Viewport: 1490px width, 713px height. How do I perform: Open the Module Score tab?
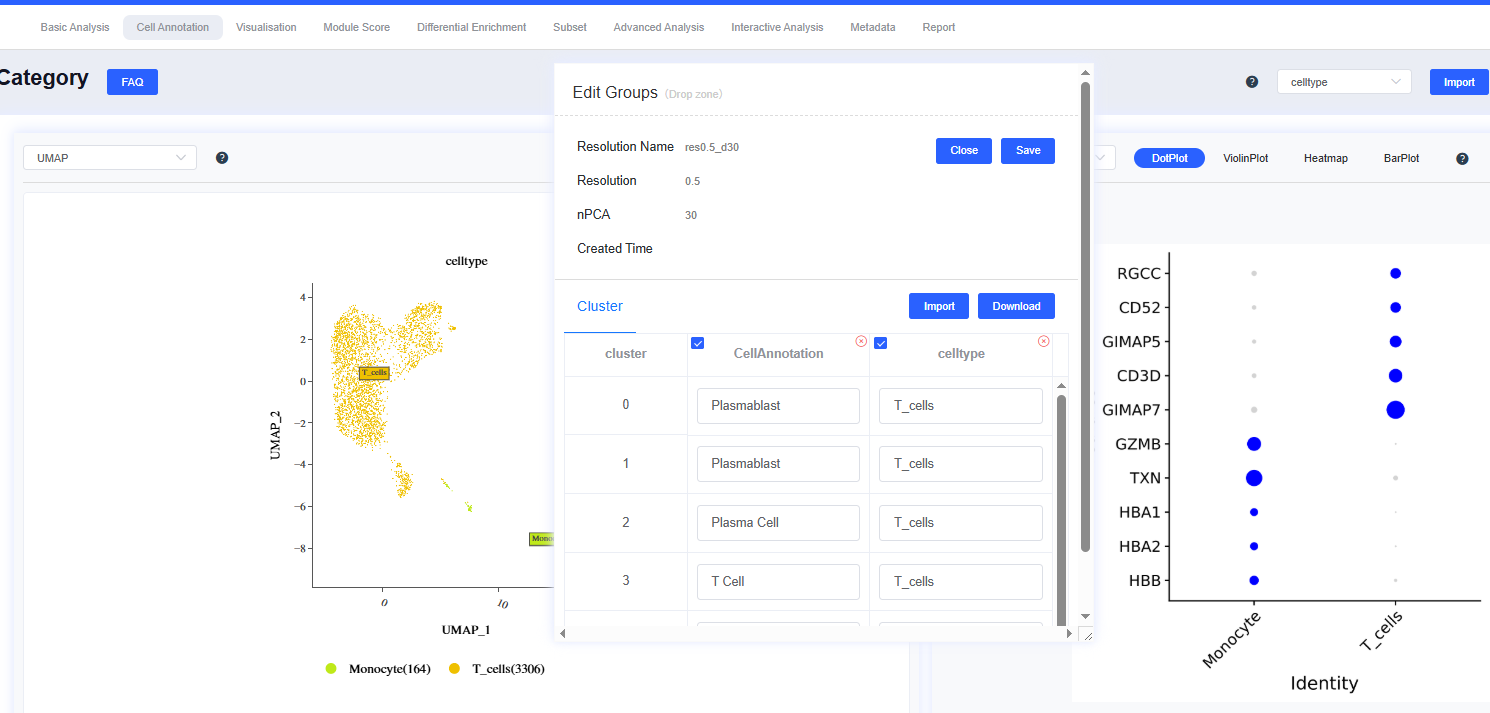coord(356,27)
